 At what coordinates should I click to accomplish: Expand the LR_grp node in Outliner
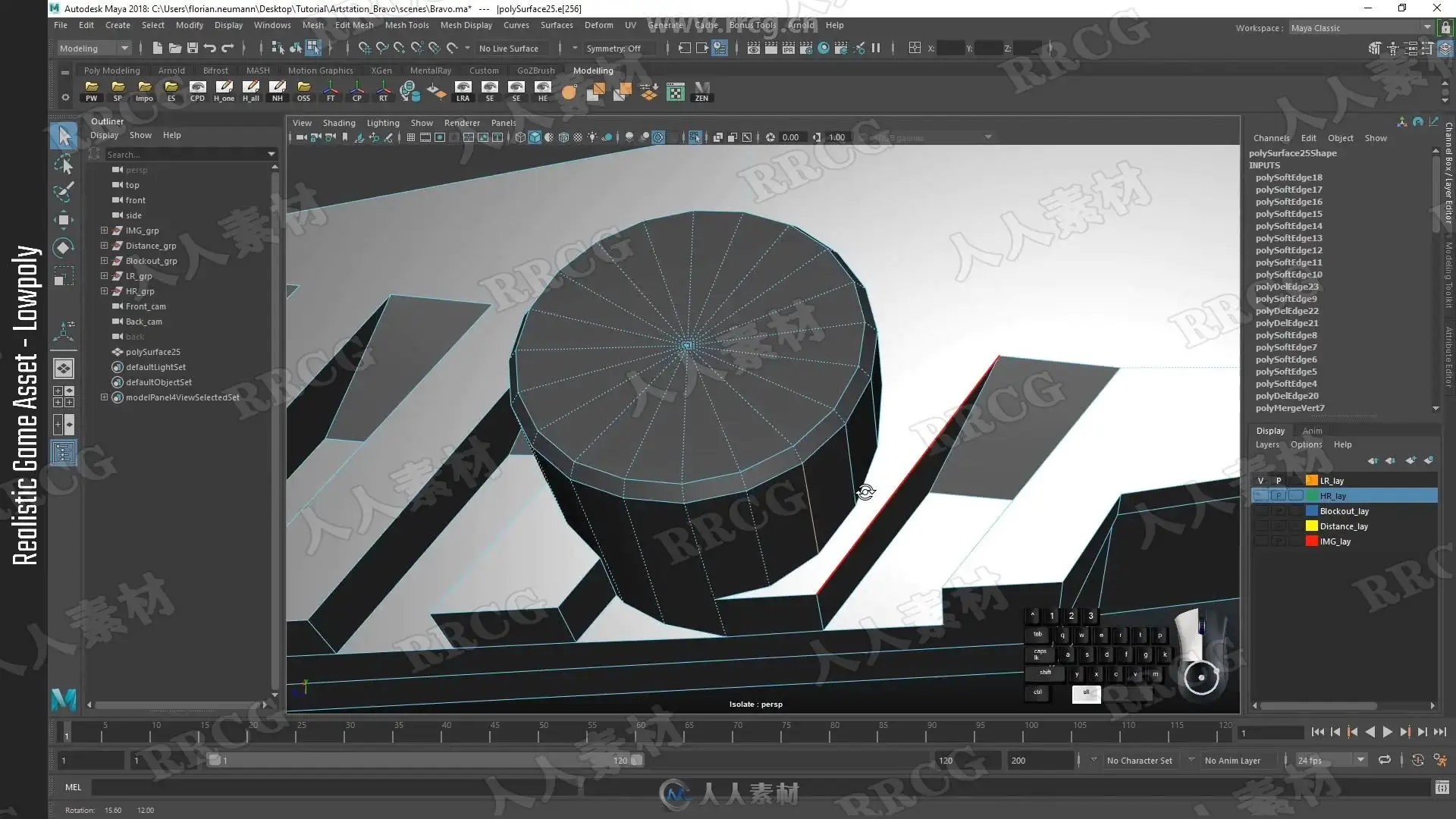pyautogui.click(x=104, y=276)
